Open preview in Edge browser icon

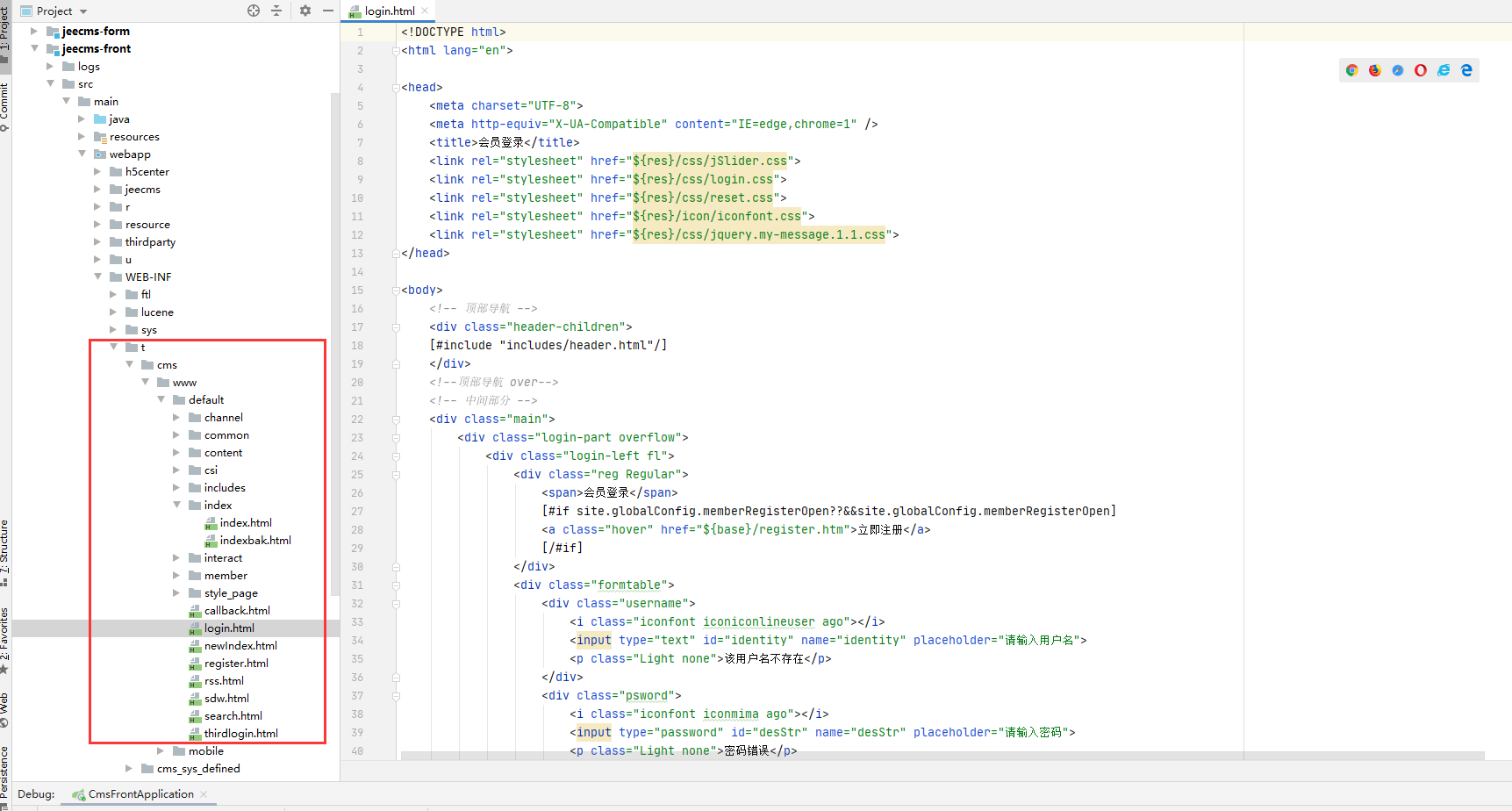1465,70
